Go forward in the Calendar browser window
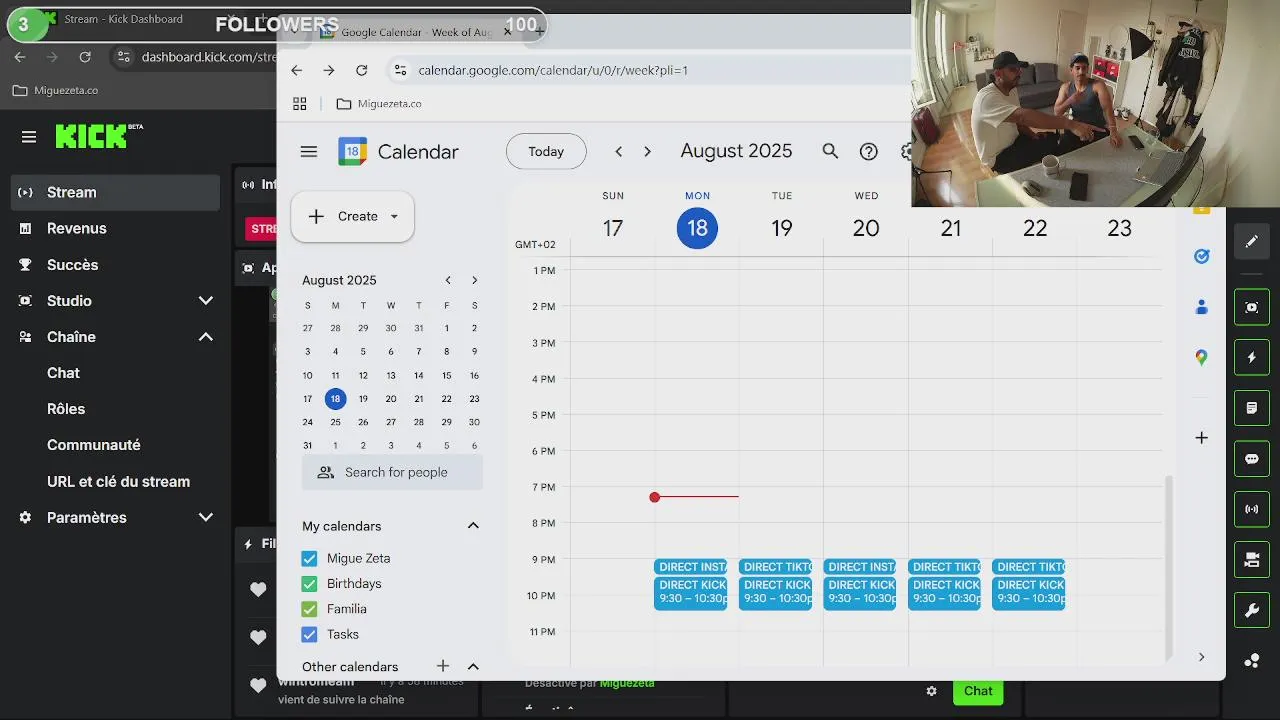This screenshot has width=1280, height=720. click(x=328, y=70)
